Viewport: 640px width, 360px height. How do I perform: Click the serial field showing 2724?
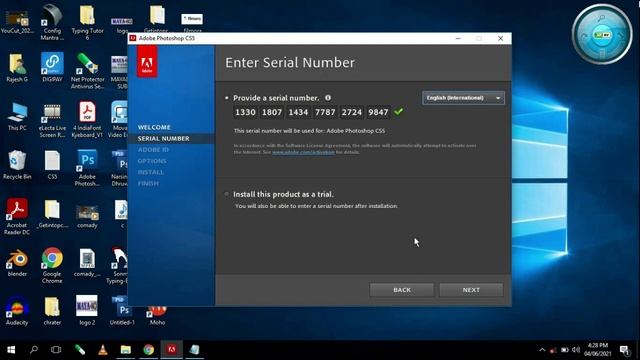pos(351,112)
